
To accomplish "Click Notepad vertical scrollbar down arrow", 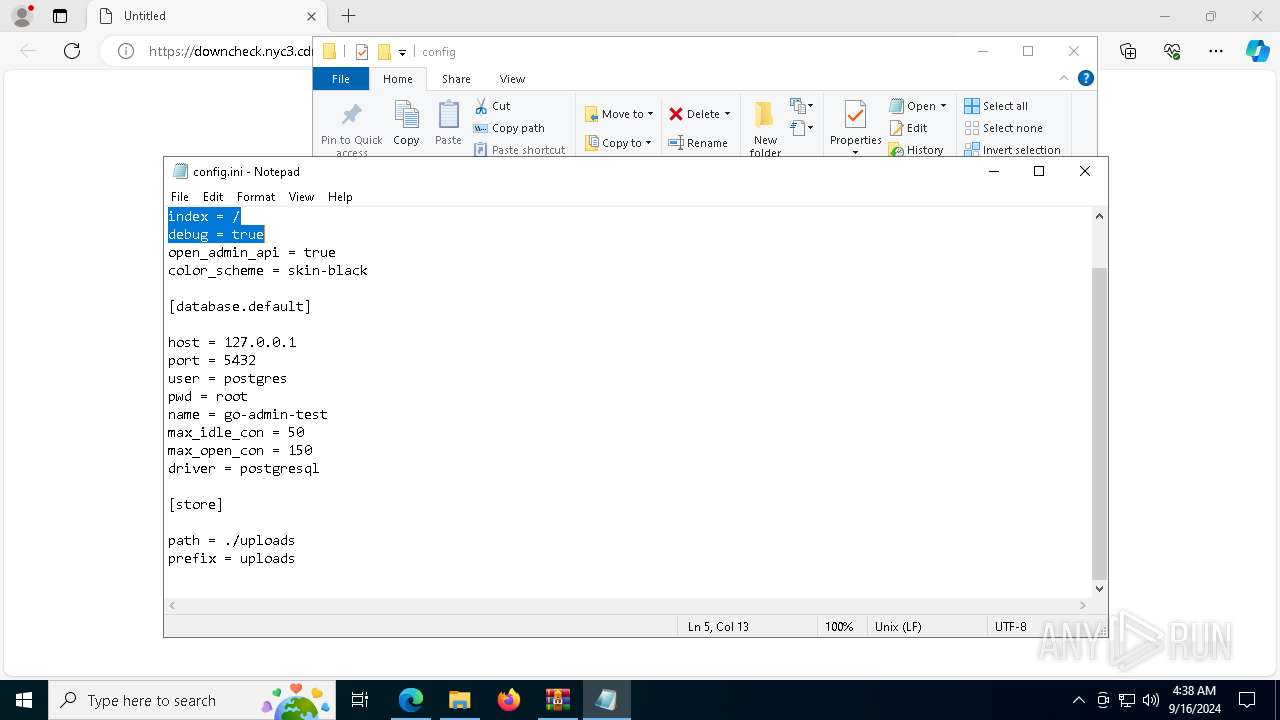I will pos(1099,589).
